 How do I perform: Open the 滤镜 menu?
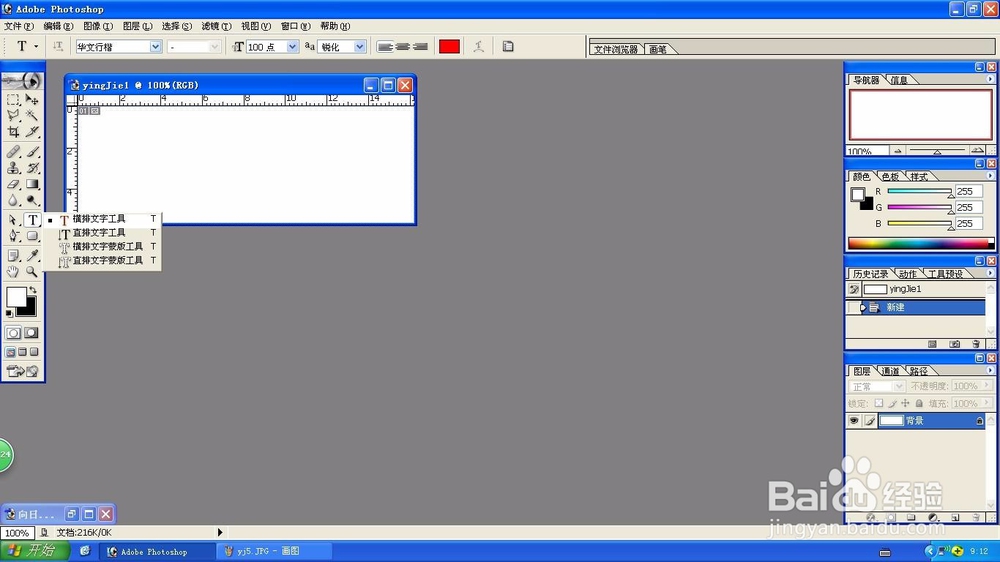[216, 26]
